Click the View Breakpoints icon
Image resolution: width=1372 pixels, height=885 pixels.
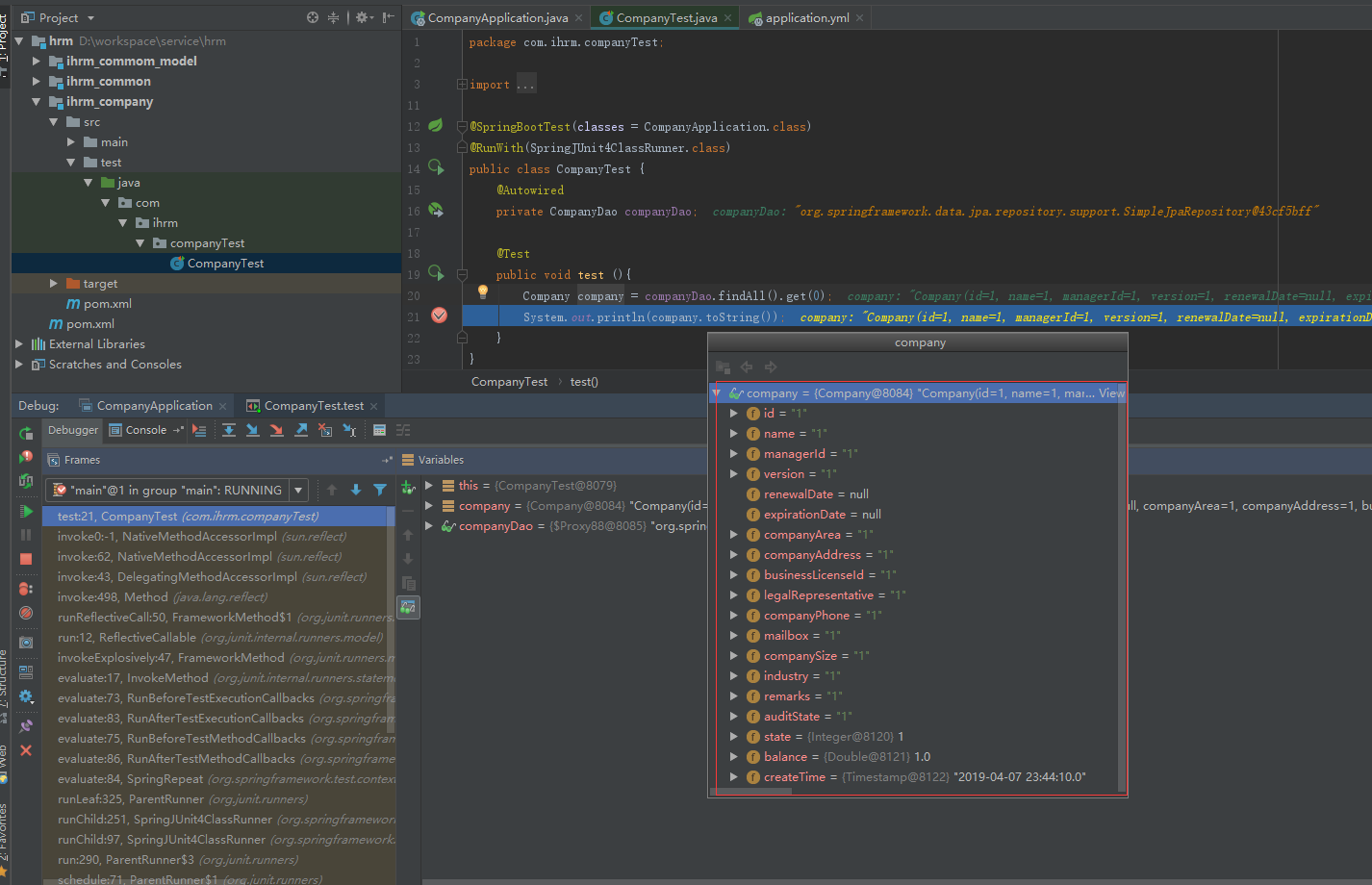point(26,589)
